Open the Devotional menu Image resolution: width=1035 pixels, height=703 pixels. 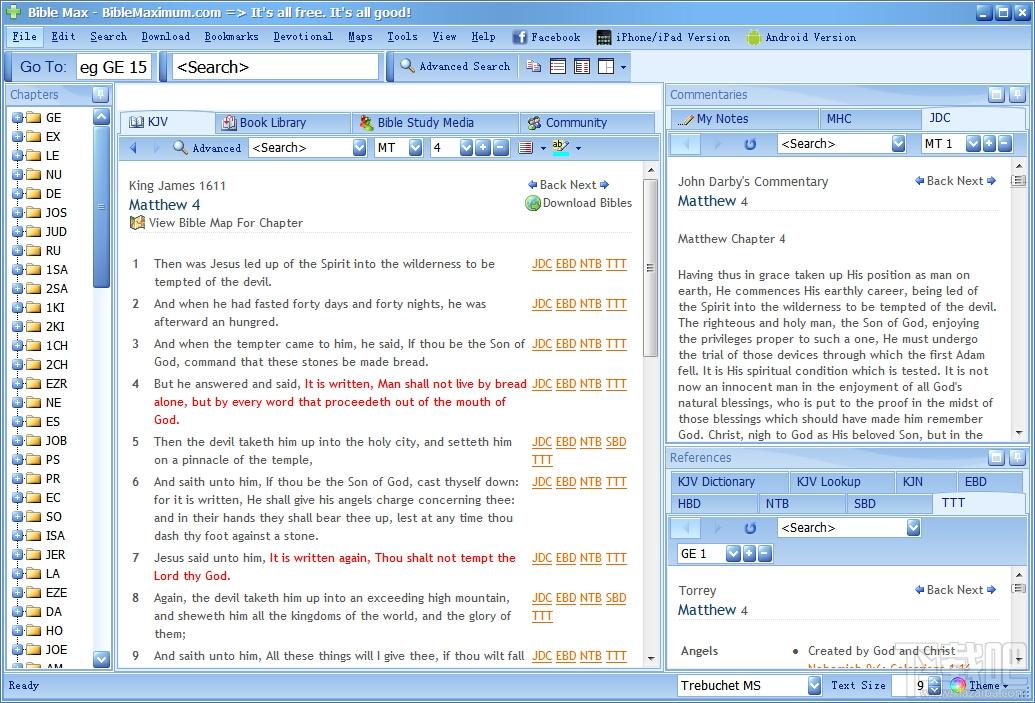click(303, 36)
